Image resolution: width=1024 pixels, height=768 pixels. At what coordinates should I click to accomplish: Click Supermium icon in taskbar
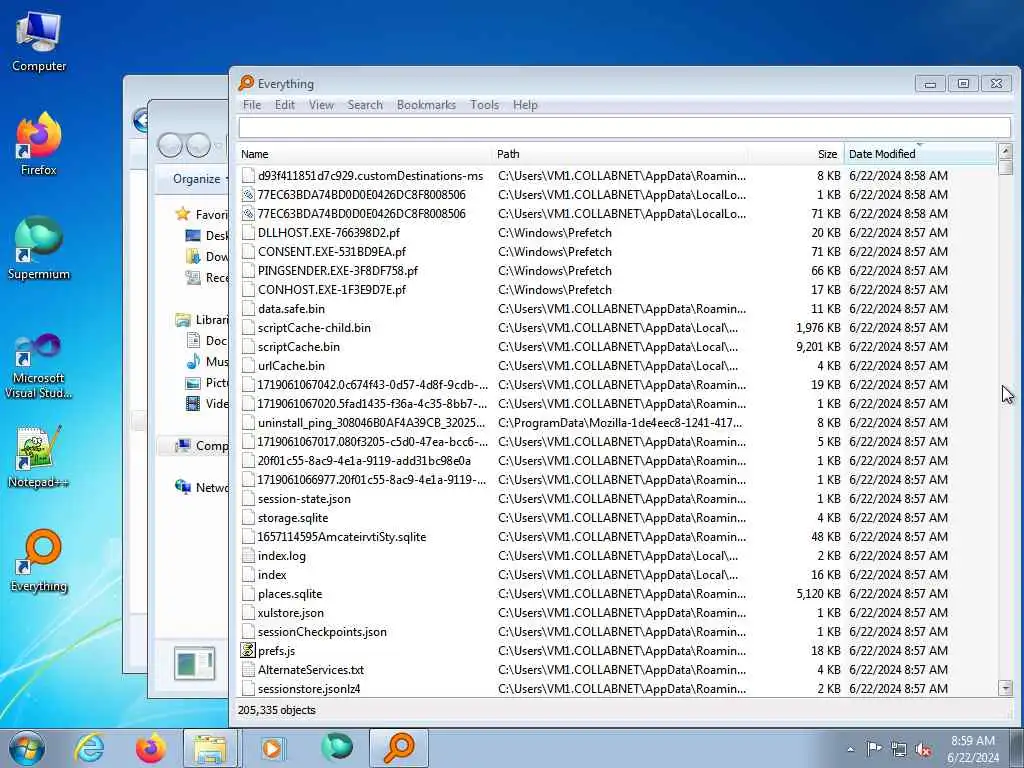337,748
